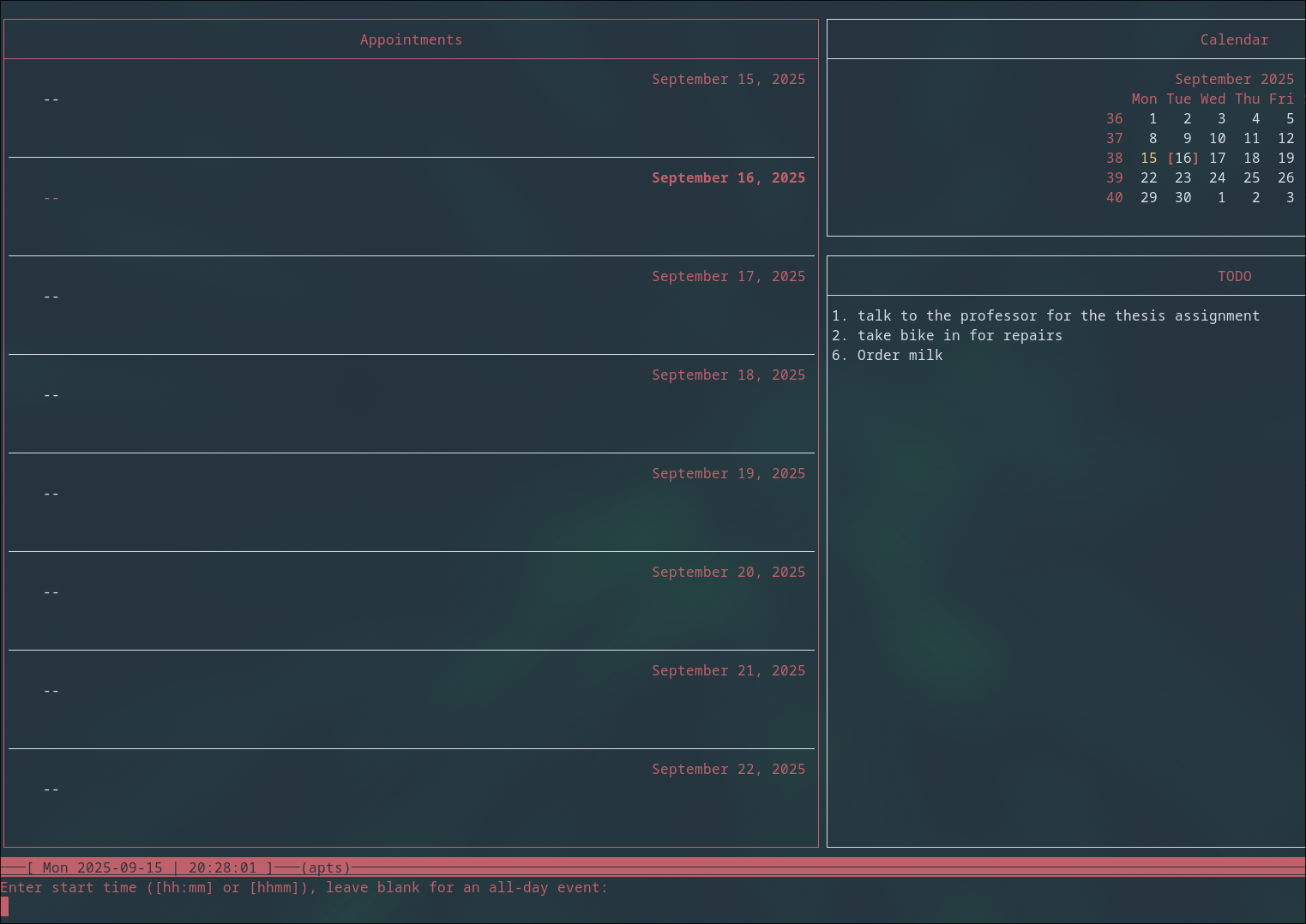Click the September 22, 2025 date heading
The image size is (1306, 924).
pos(728,769)
